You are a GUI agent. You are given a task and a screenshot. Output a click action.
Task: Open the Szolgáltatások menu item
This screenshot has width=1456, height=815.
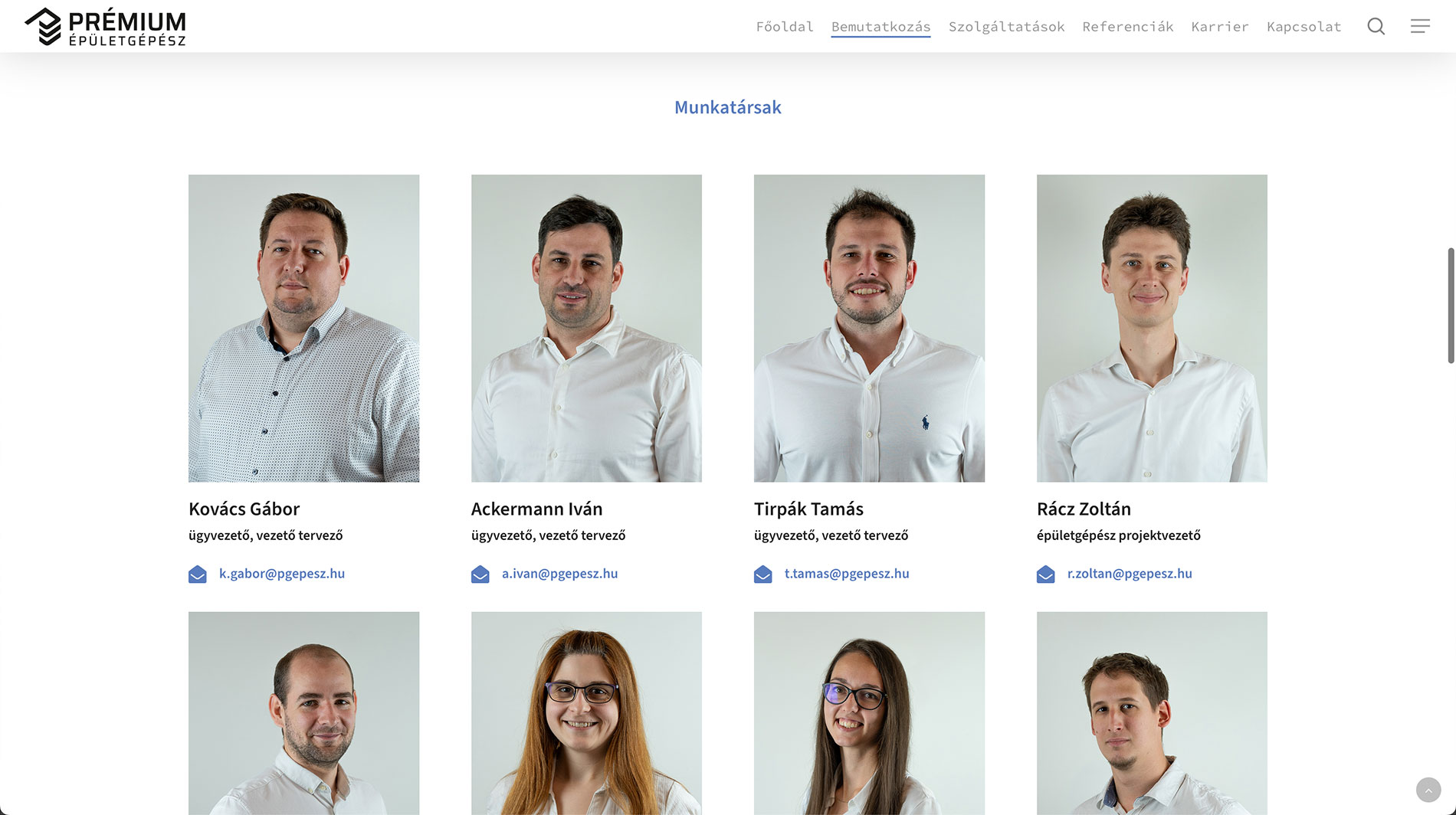click(x=1006, y=27)
